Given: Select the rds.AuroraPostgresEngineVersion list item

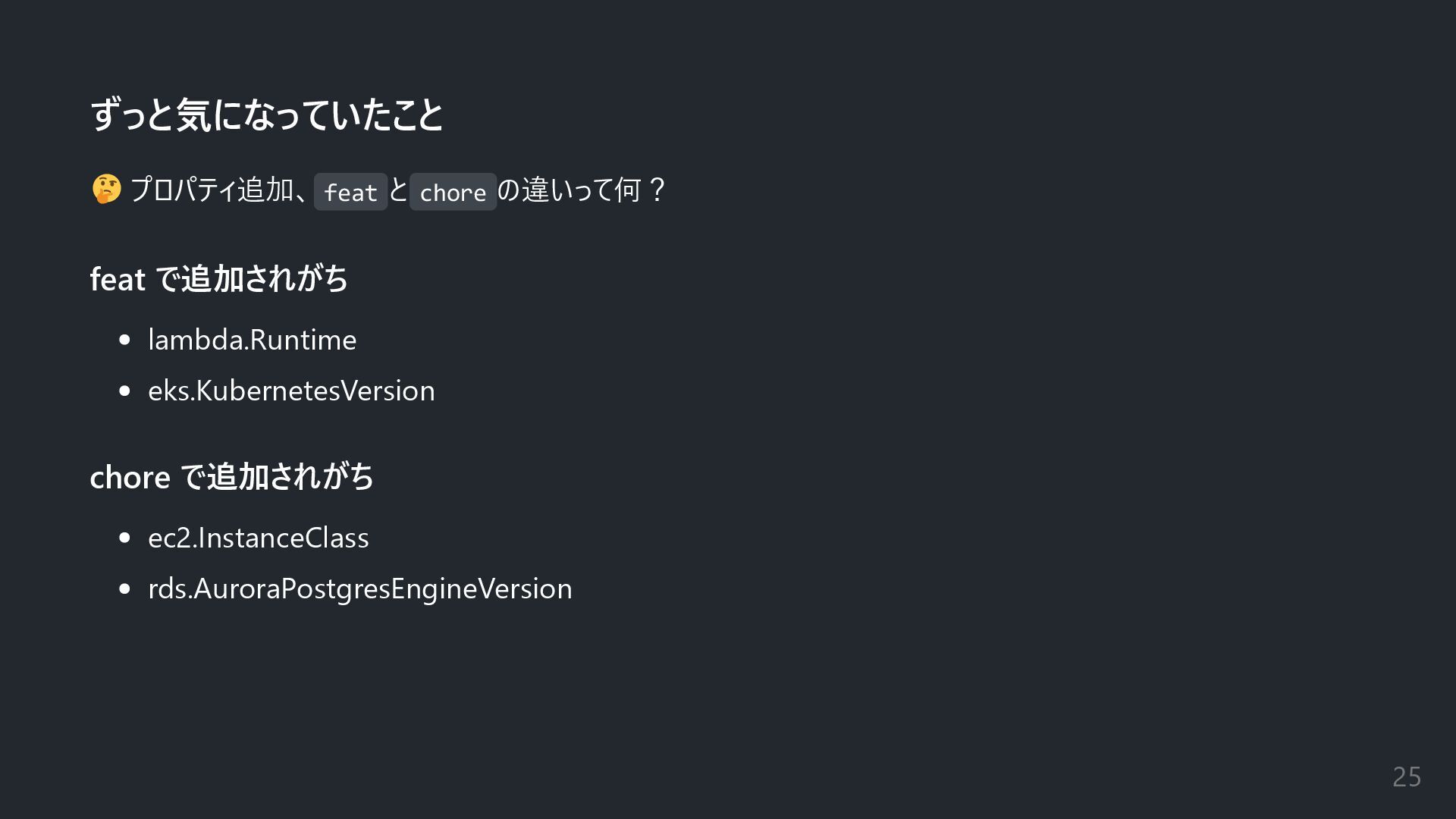Looking at the screenshot, I should point(360,588).
